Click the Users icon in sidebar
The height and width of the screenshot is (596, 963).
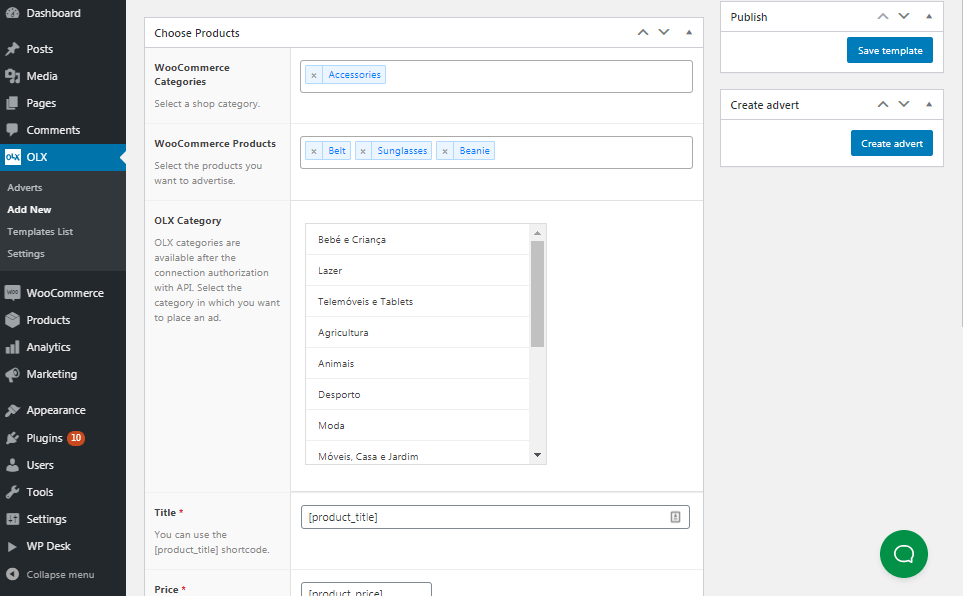(x=12, y=465)
